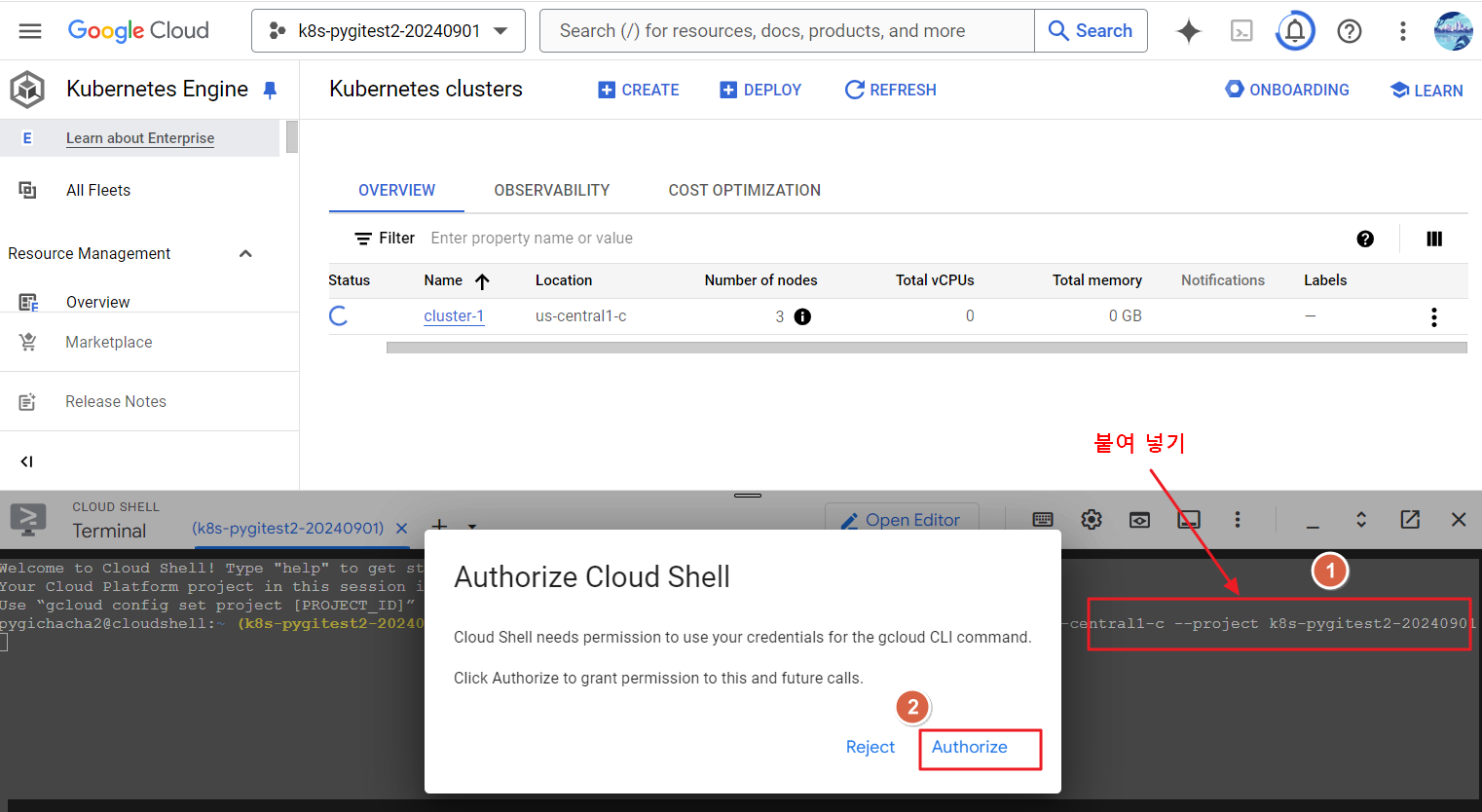Screen dimensions: 1482x812
Task: Click the Notifications column header
Action: click(1223, 280)
